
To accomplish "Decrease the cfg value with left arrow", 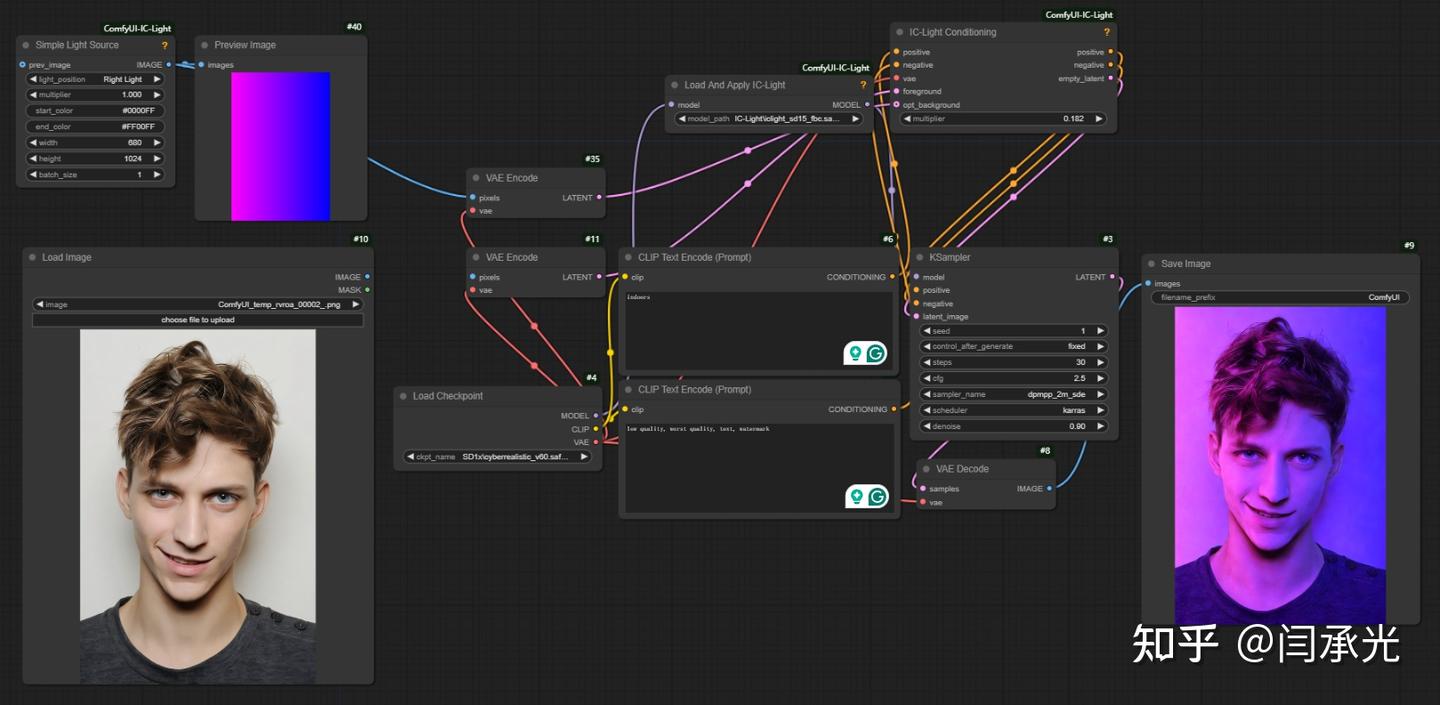I will pos(926,378).
